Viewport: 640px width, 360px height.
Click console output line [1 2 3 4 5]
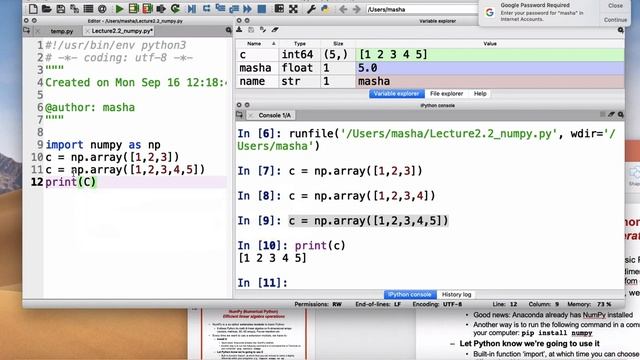click(272, 258)
